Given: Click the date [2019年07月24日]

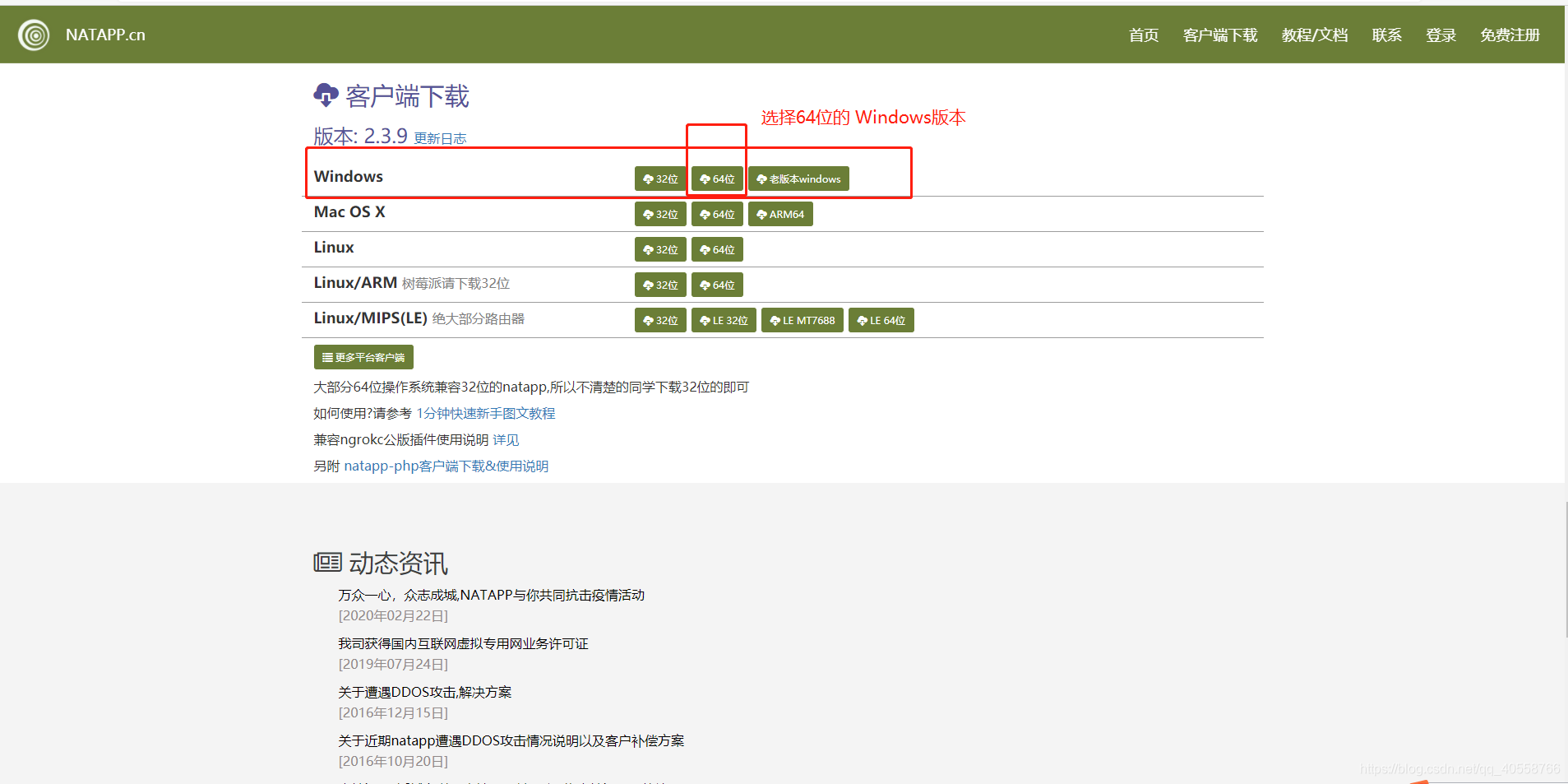Looking at the screenshot, I should [x=393, y=664].
